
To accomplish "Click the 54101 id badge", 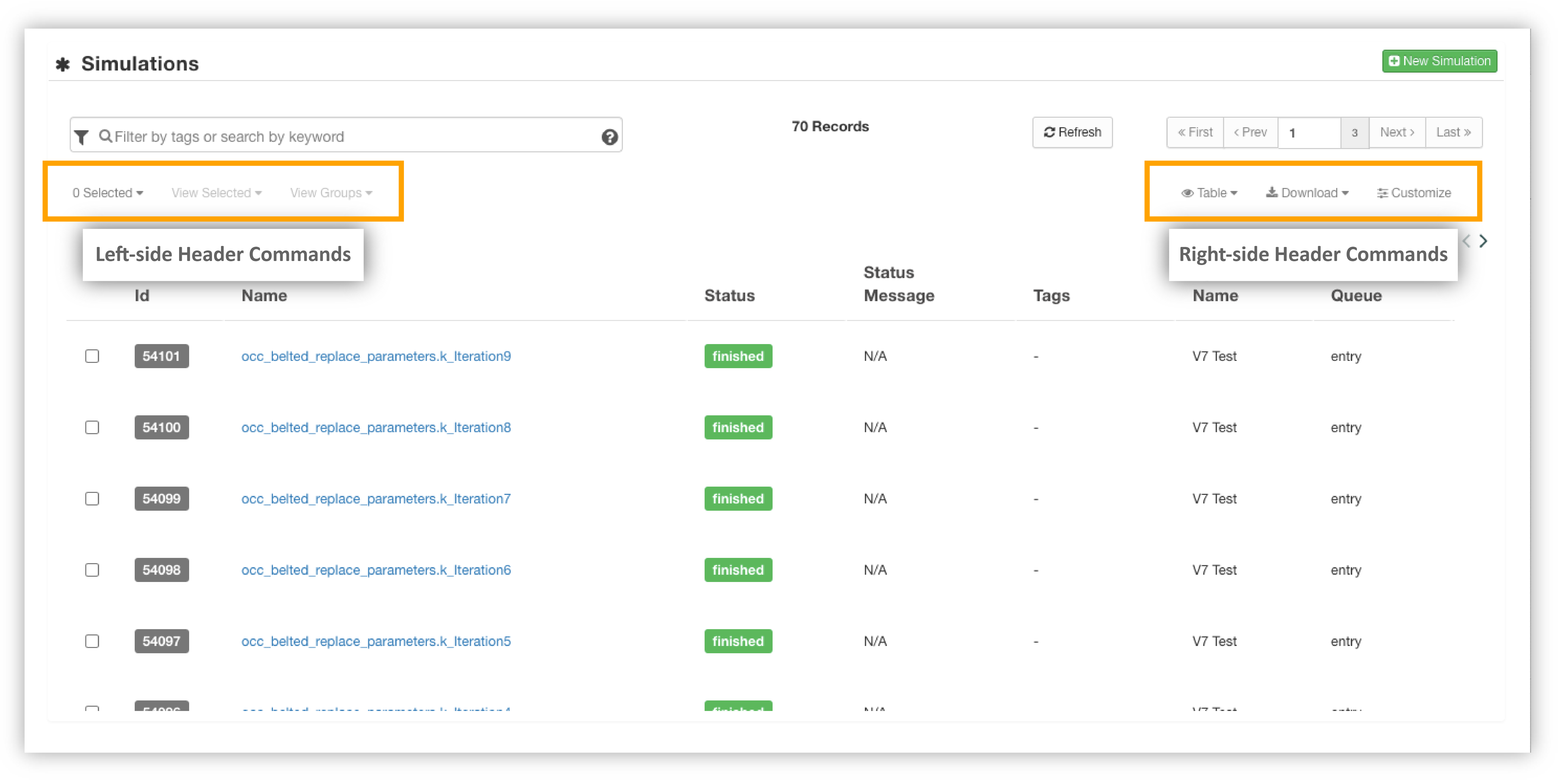I will [x=161, y=356].
